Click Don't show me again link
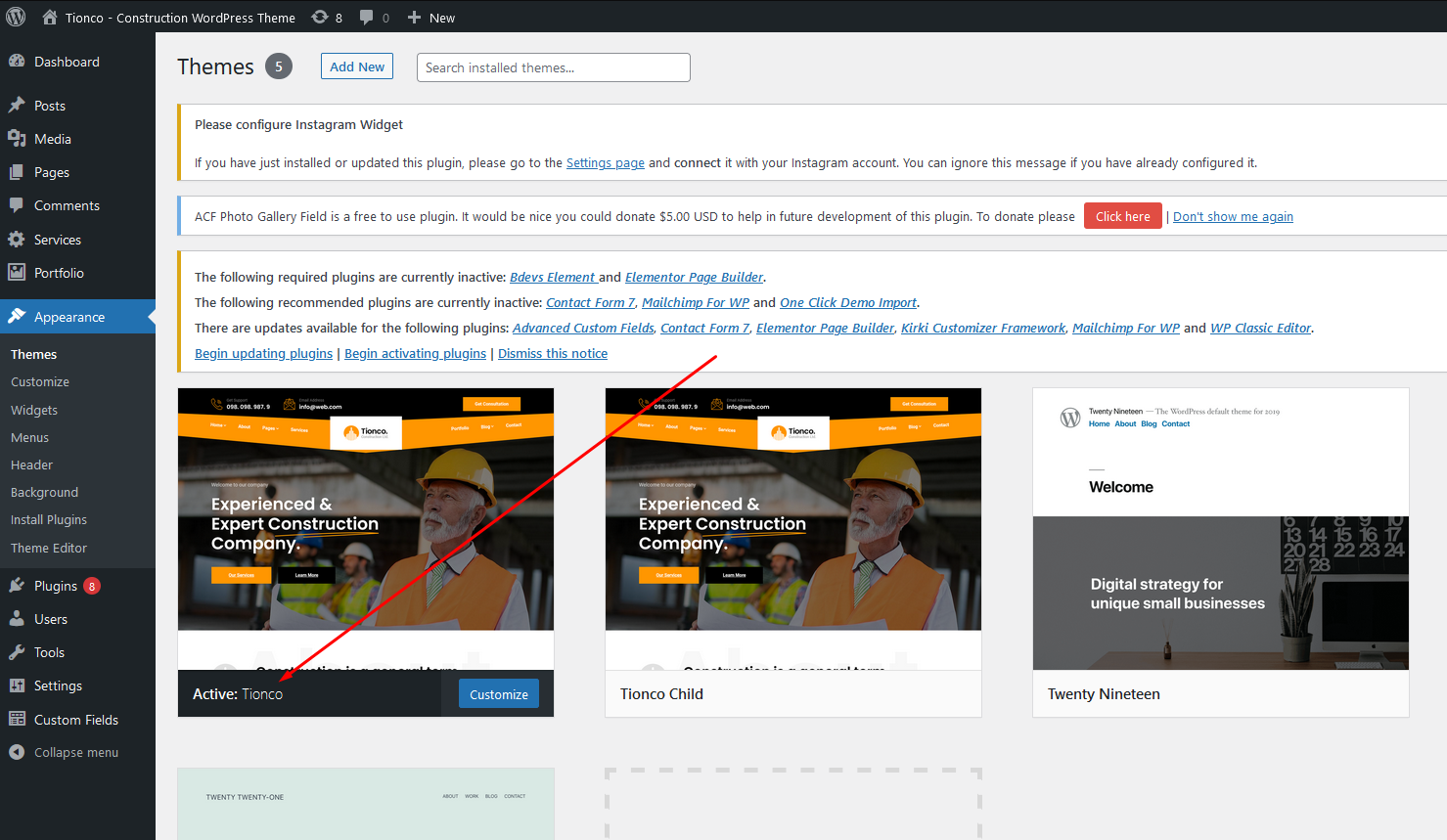Viewport: 1447px width, 840px height. (x=1233, y=216)
